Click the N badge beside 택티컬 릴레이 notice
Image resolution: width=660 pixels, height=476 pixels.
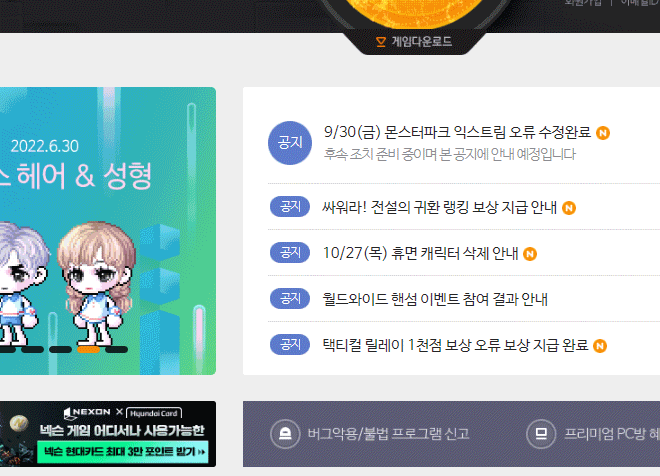pyautogui.click(x=600, y=346)
